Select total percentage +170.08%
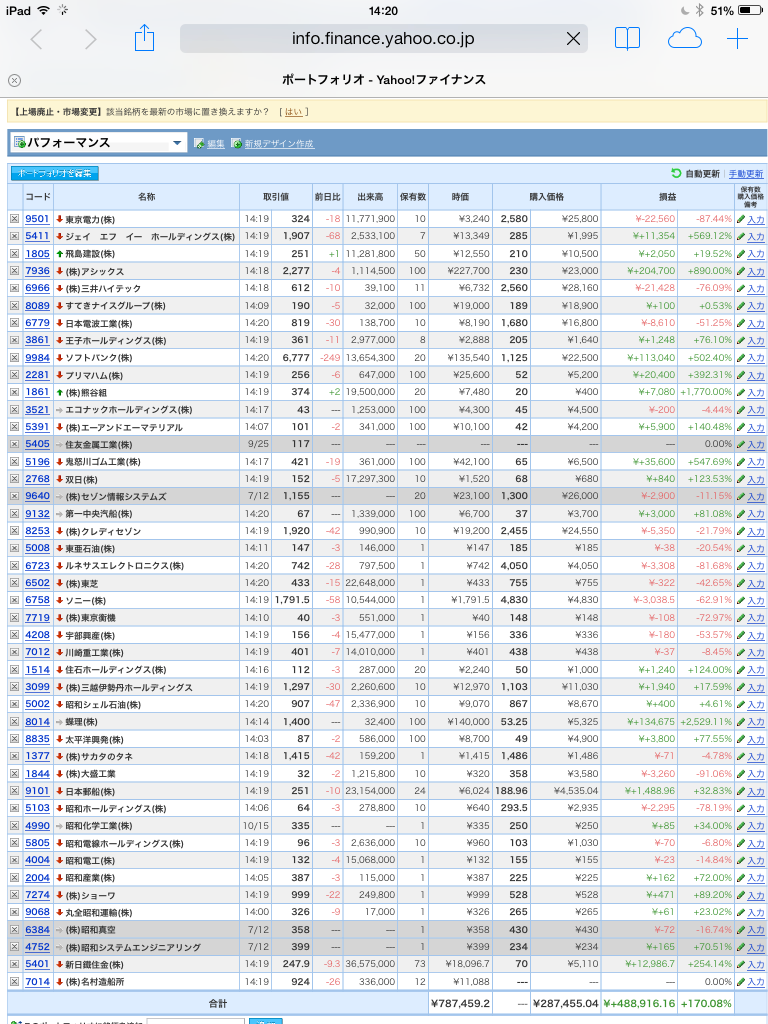 point(706,1003)
